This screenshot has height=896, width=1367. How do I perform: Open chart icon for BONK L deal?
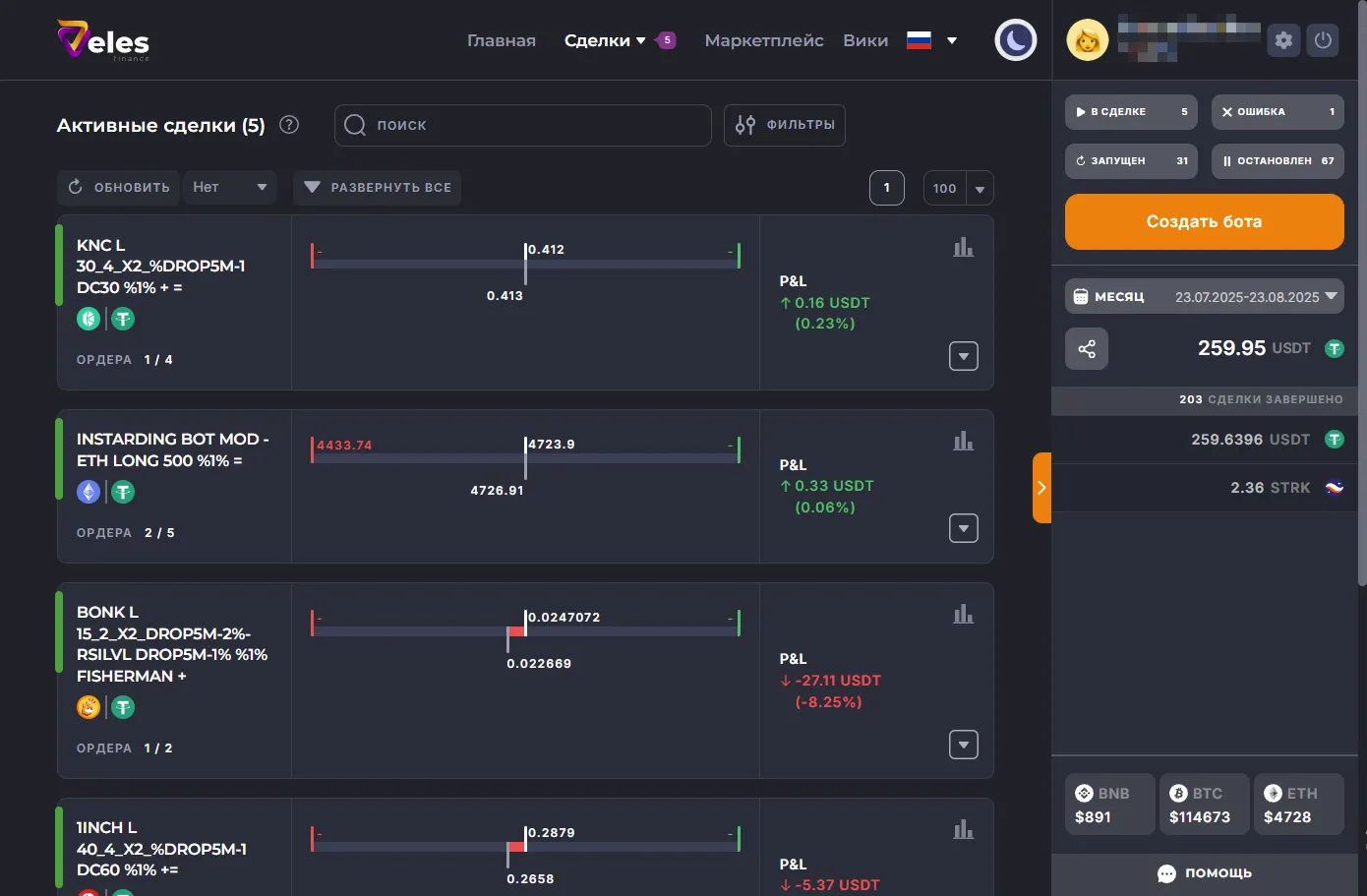963,615
